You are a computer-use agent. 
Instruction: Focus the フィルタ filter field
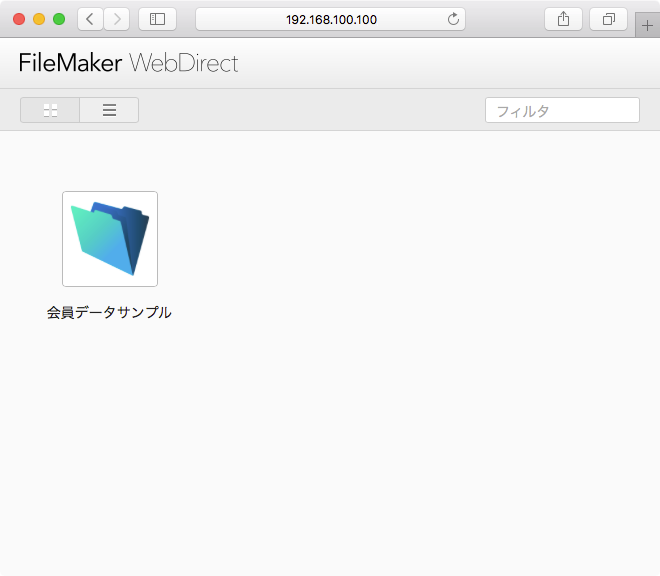coord(562,110)
